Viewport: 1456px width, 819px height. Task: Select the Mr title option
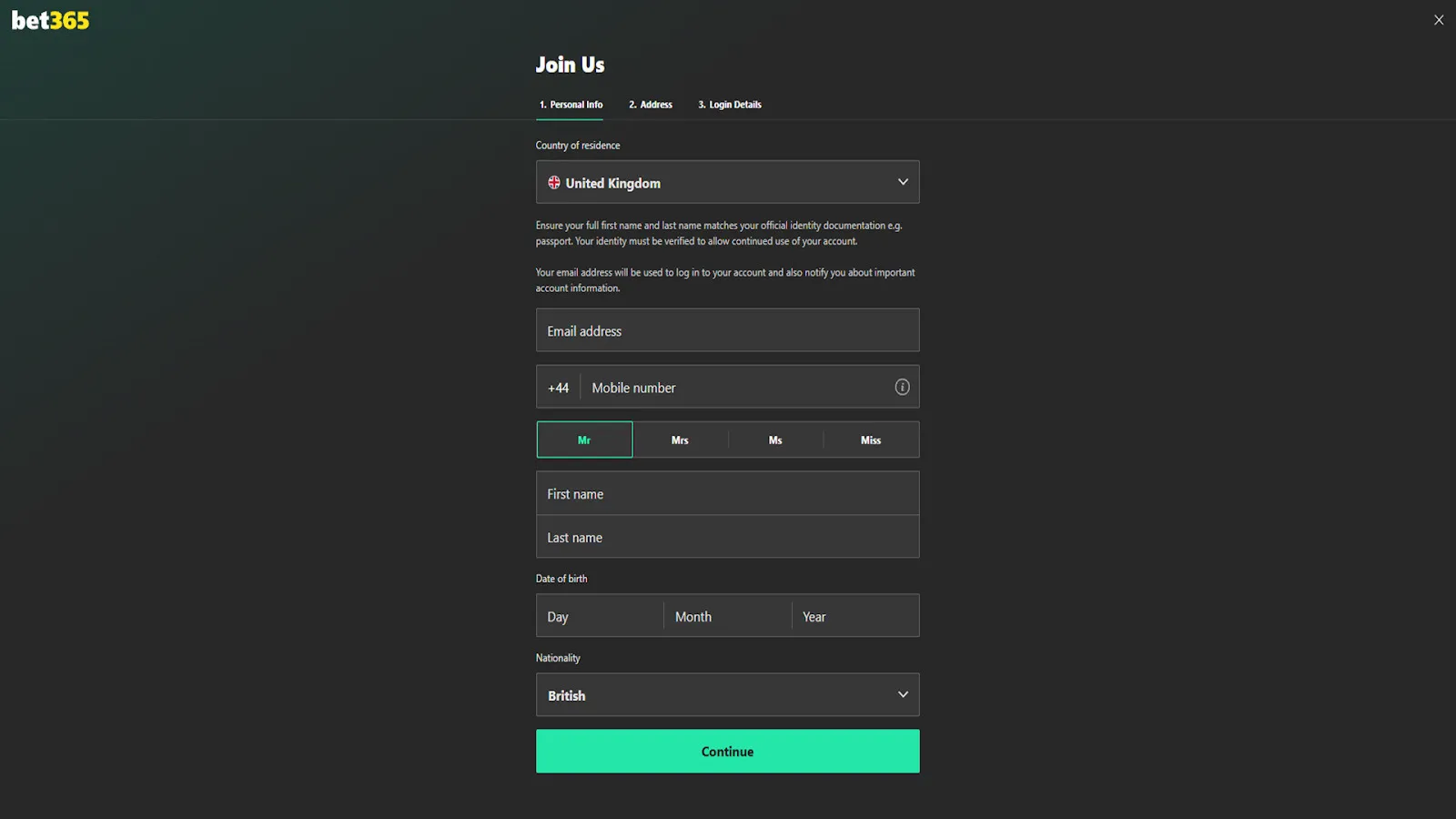tap(584, 440)
